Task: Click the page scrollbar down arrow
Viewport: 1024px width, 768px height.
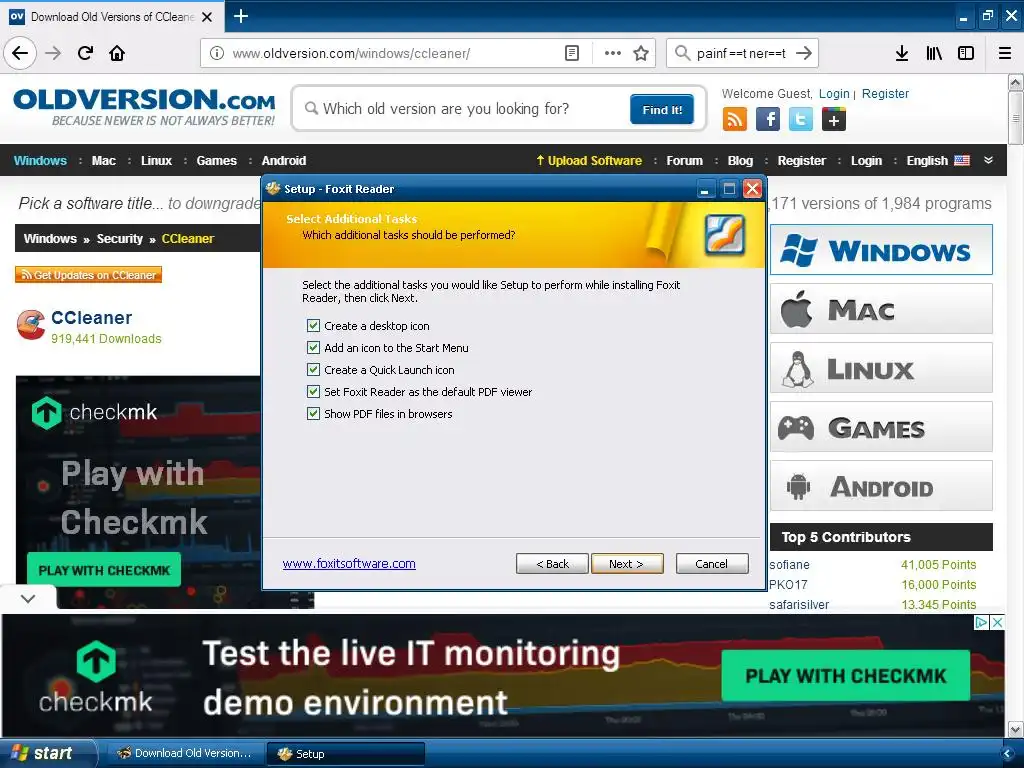Action: pos(1016,729)
